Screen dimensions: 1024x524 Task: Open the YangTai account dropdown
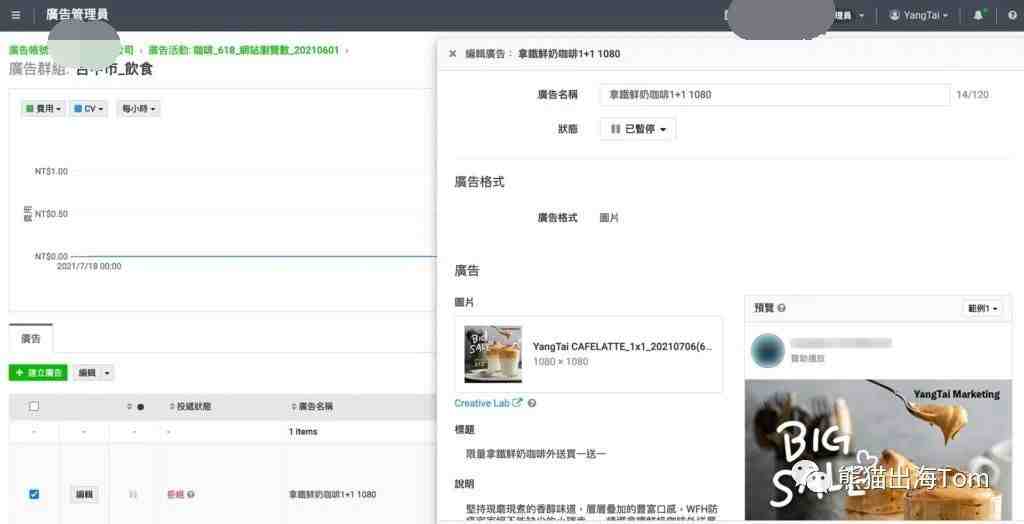point(919,15)
